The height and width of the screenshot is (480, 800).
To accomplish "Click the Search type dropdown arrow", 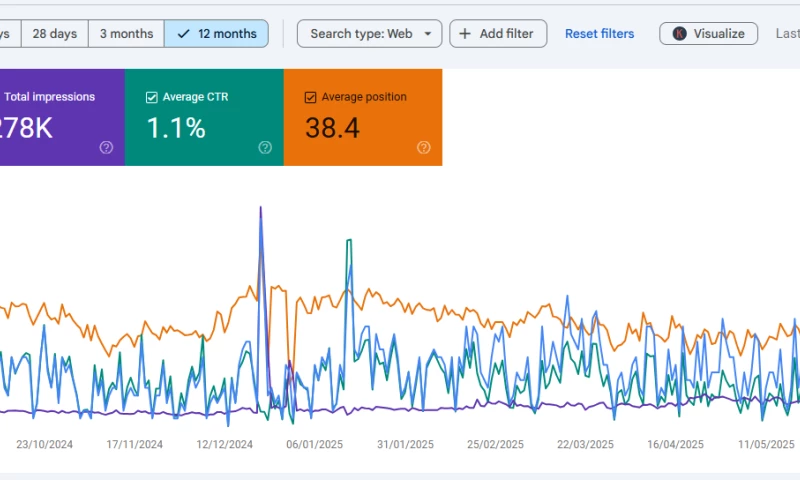I will (x=427, y=34).
